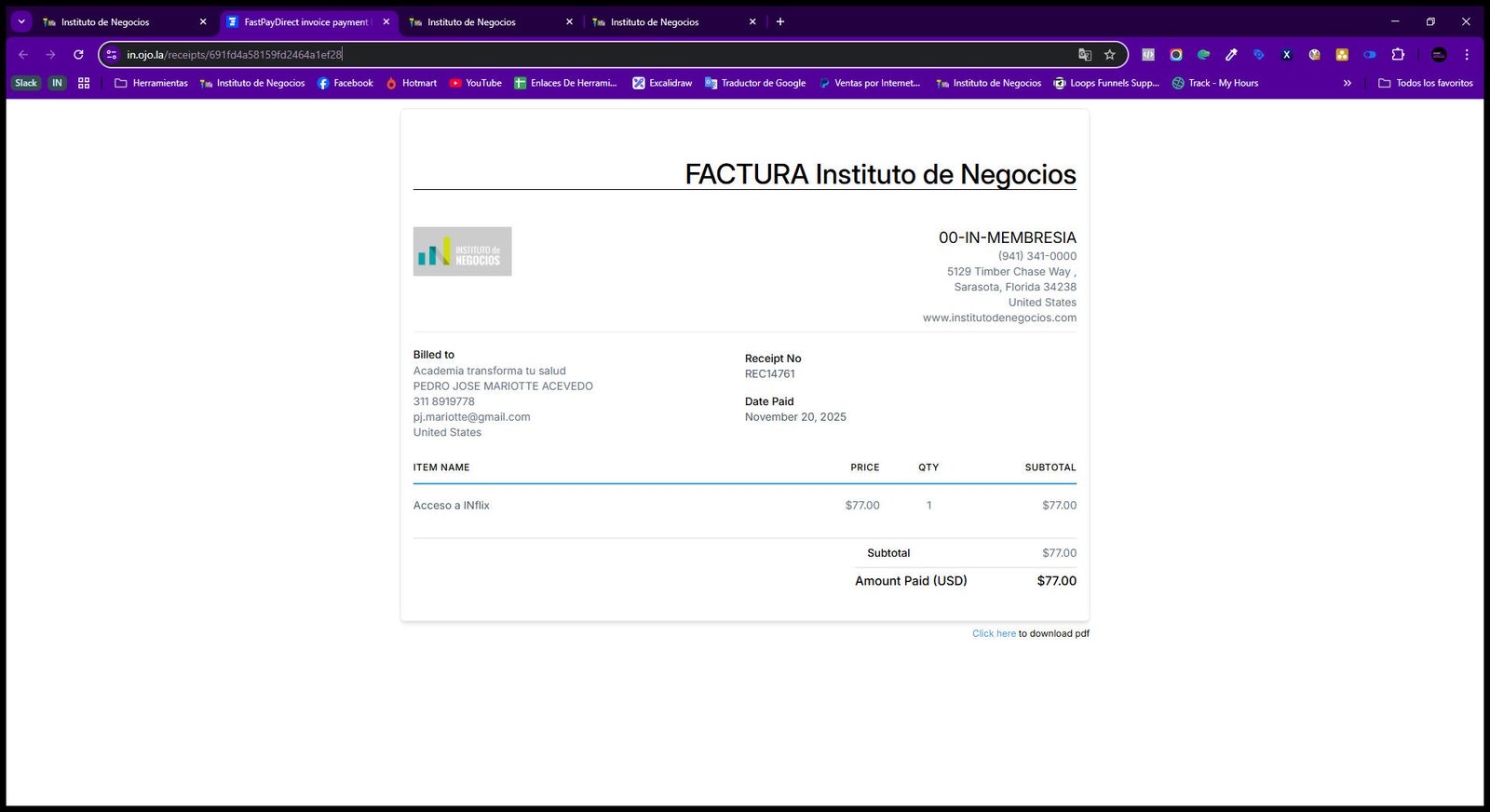
Task: Open the Herramientas bookmarks folder
Action: [x=151, y=83]
